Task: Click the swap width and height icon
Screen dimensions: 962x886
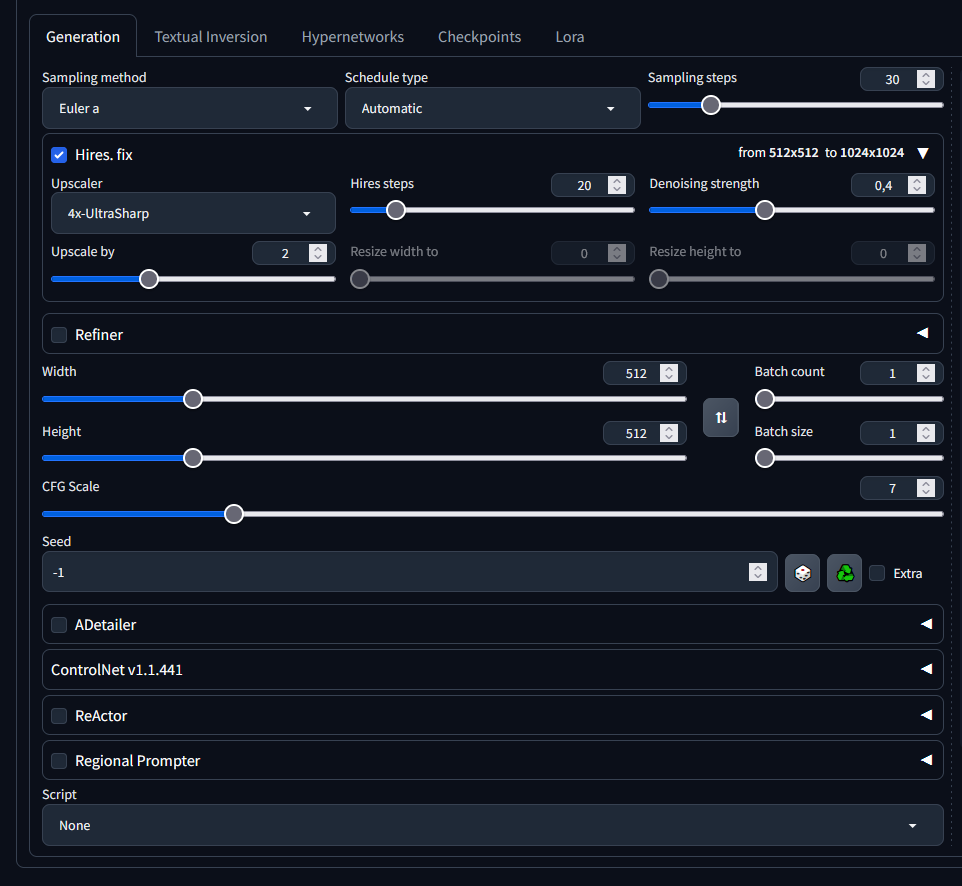Action: click(x=721, y=417)
